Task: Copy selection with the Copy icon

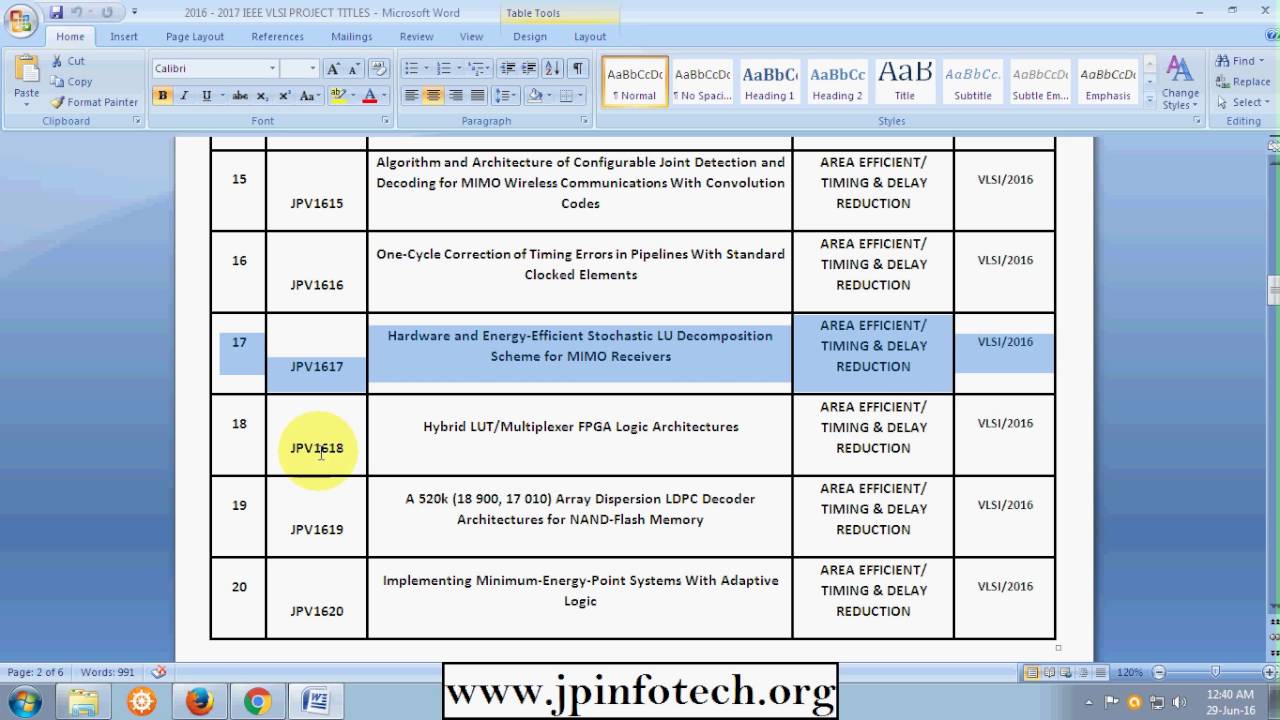Action: [x=71, y=82]
